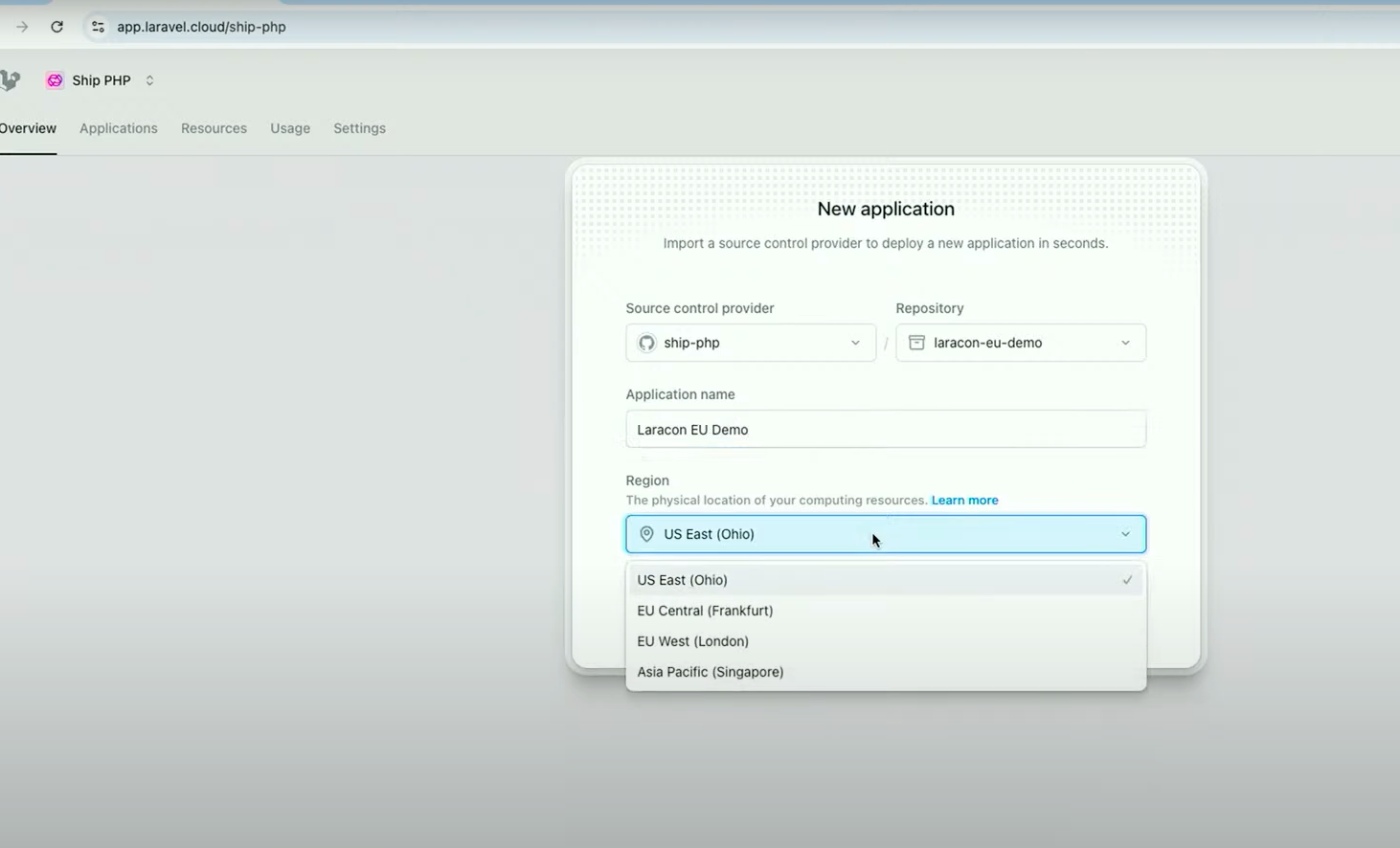
Task: Click the location pin icon in Region field
Action: pyautogui.click(x=647, y=534)
